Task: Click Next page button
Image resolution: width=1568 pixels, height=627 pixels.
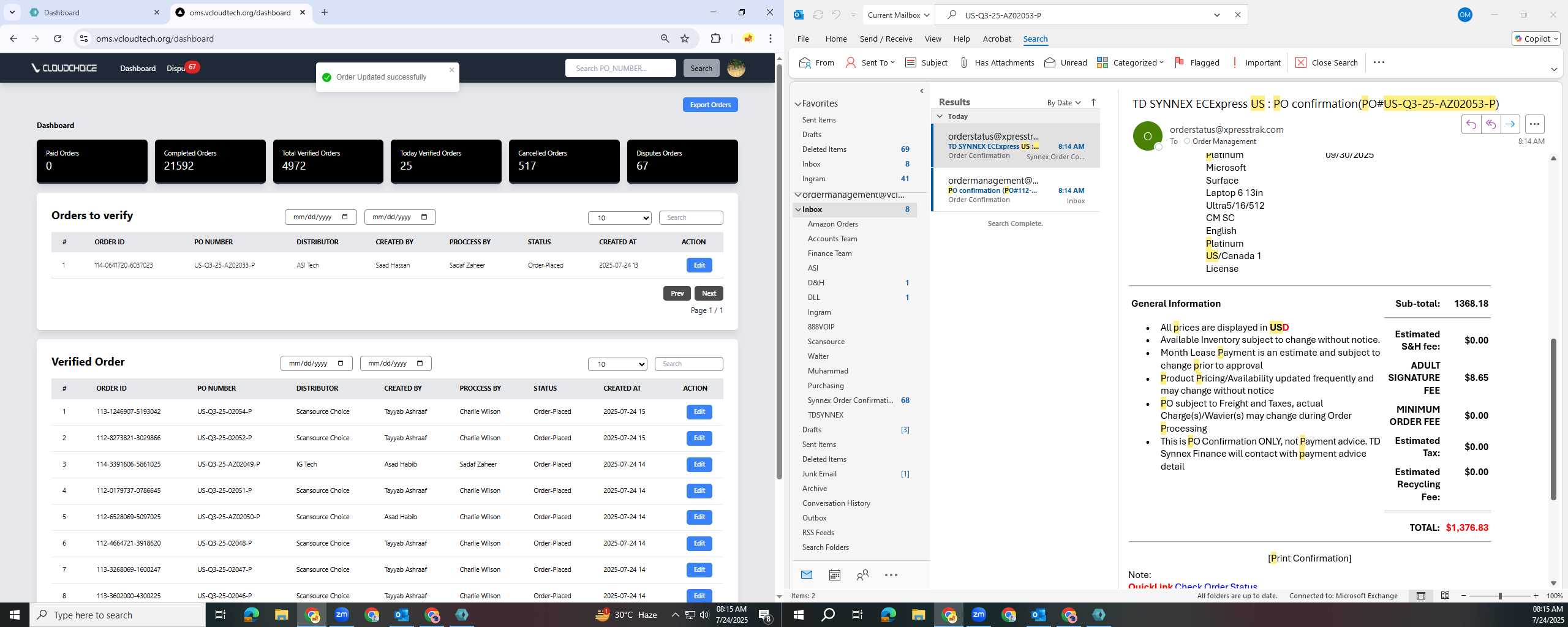Action: [709, 293]
